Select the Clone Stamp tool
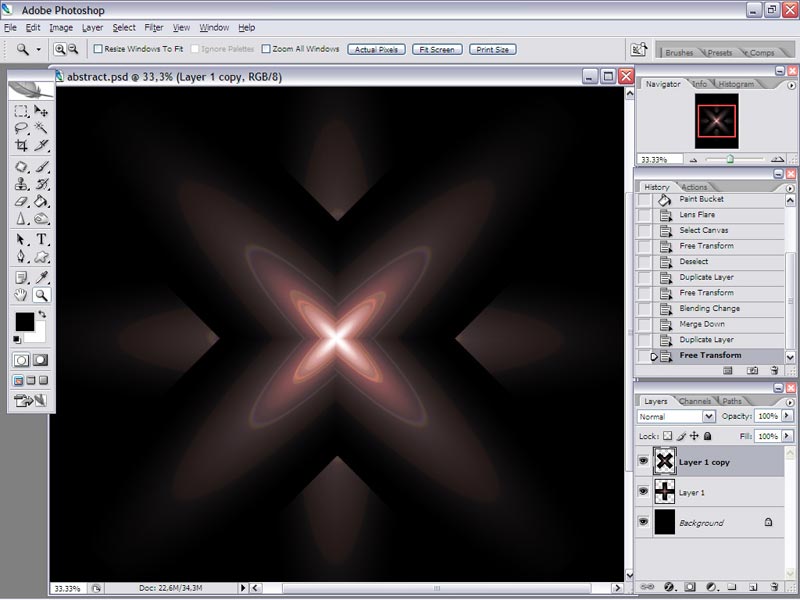This screenshot has height=600, width=800. pyautogui.click(x=21, y=184)
